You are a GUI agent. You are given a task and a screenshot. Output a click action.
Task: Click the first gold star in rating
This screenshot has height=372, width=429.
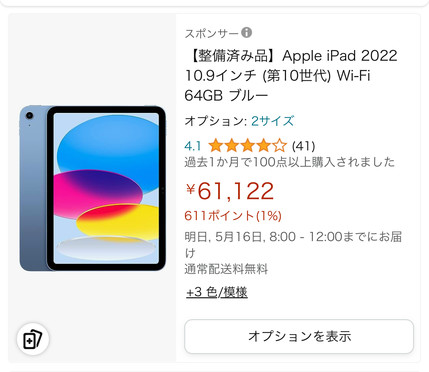[215, 146]
